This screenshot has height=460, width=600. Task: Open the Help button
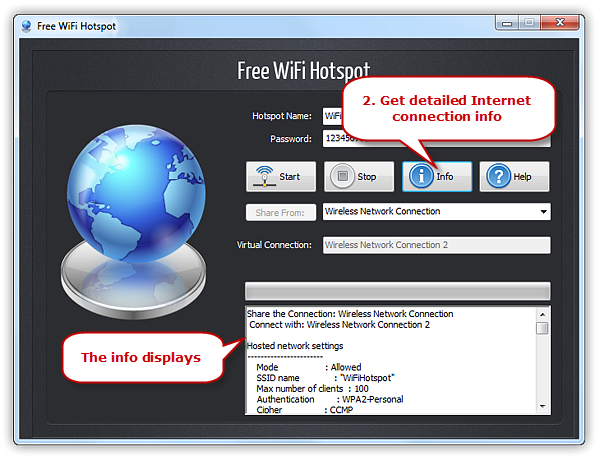pos(514,176)
